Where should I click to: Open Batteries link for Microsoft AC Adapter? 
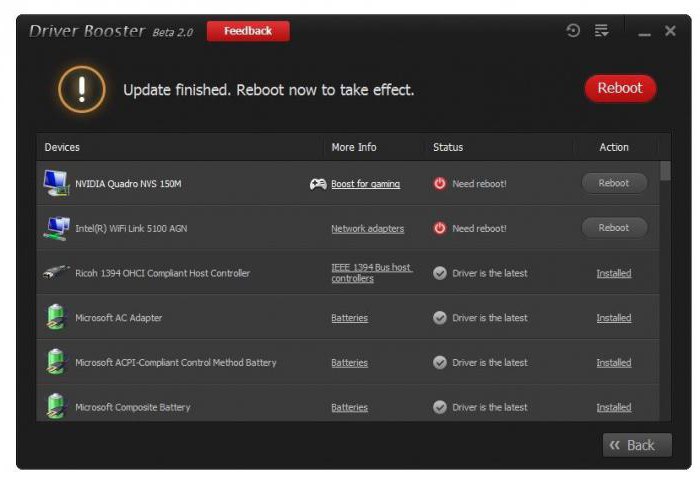[x=350, y=318]
